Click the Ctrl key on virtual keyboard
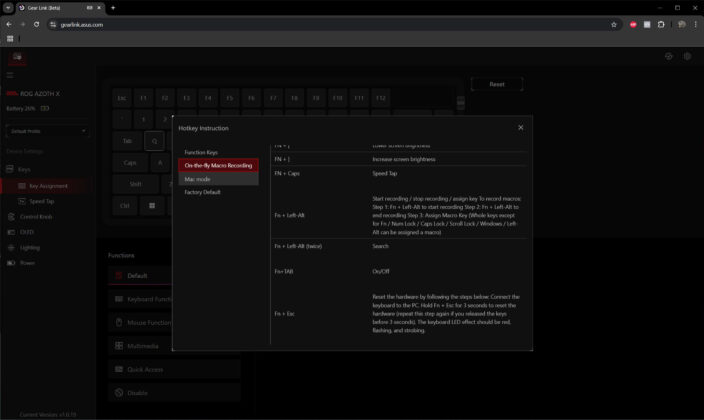The height and width of the screenshot is (420, 704). pyautogui.click(x=124, y=206)
